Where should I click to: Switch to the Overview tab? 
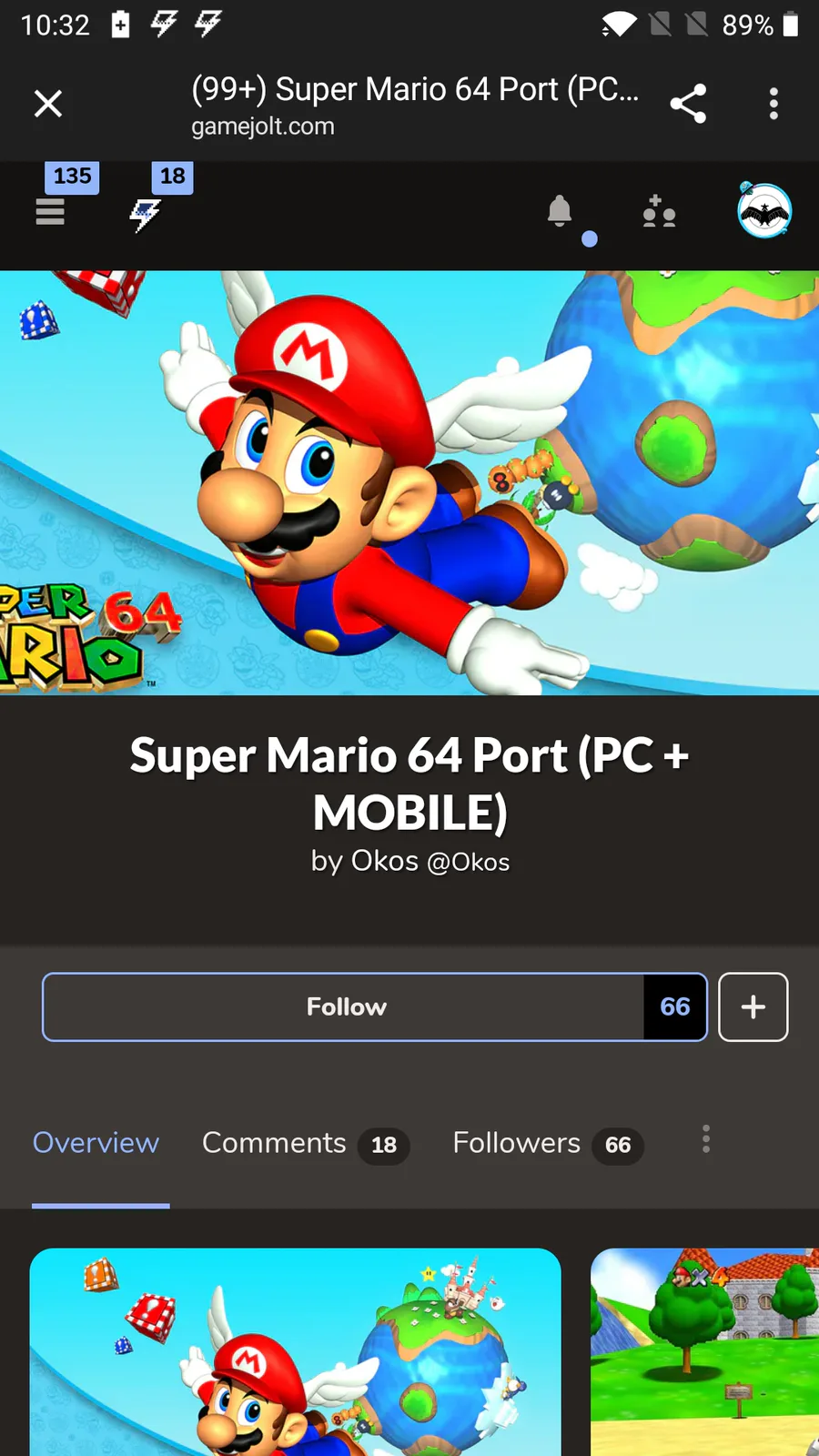(x=96, y=1143)
